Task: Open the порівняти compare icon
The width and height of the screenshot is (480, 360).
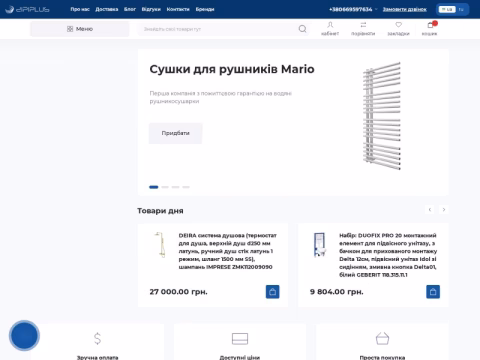Action: [x=363, y=28]
